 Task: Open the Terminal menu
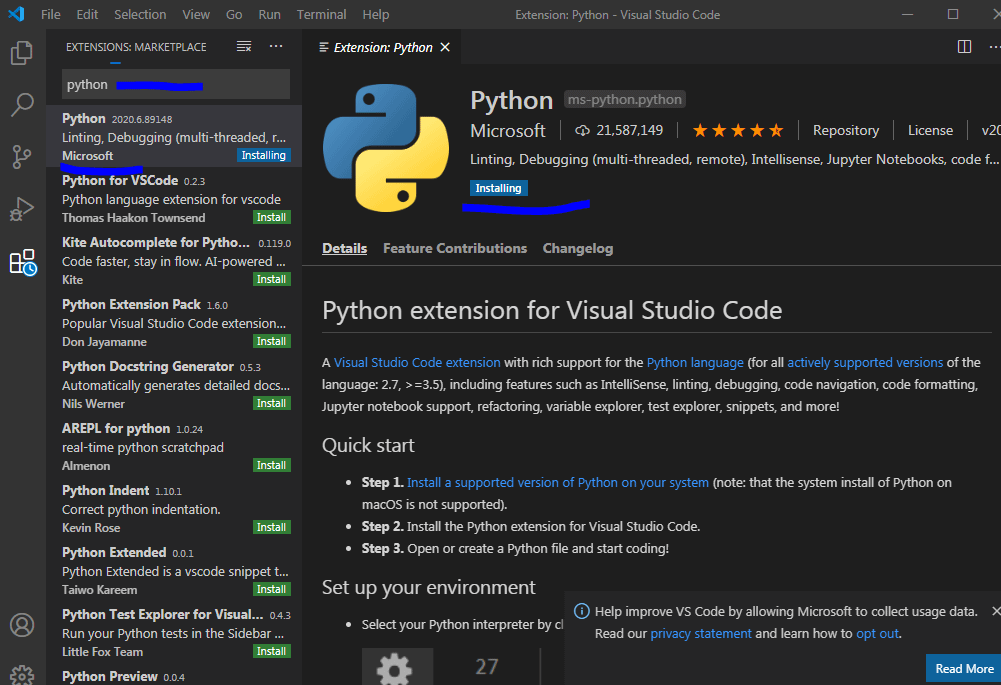[321, 14]
